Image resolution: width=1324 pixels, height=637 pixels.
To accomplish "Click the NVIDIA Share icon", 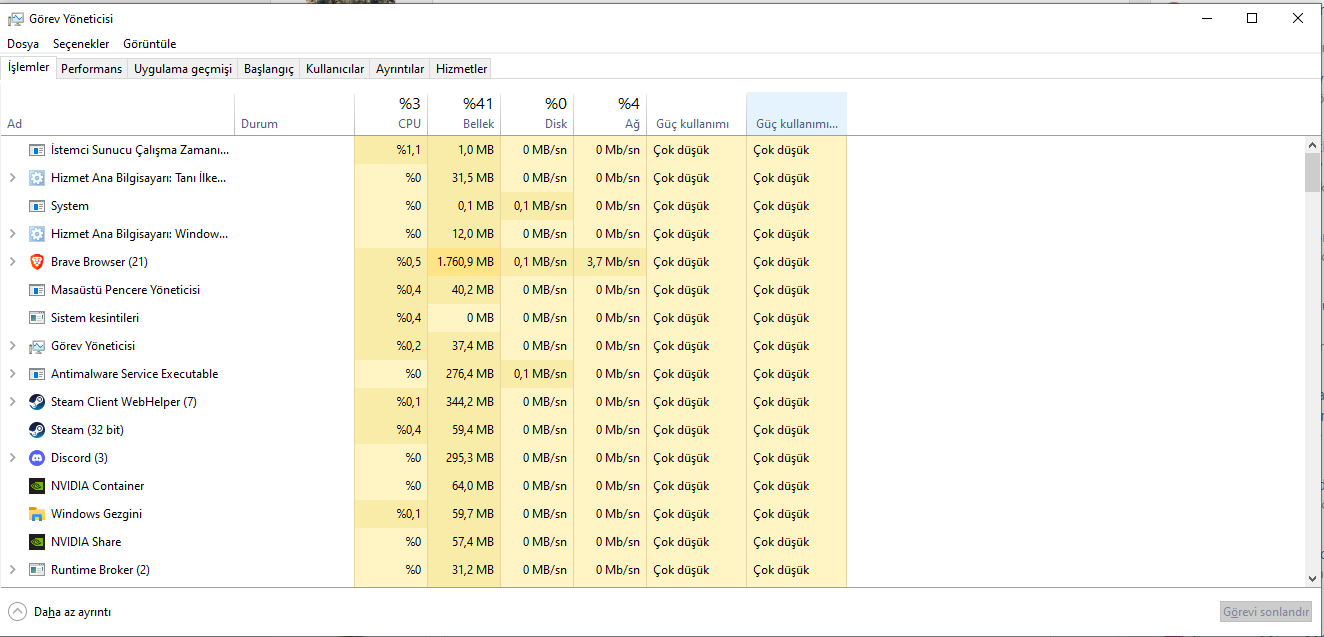I will click(x=37, y=542).
